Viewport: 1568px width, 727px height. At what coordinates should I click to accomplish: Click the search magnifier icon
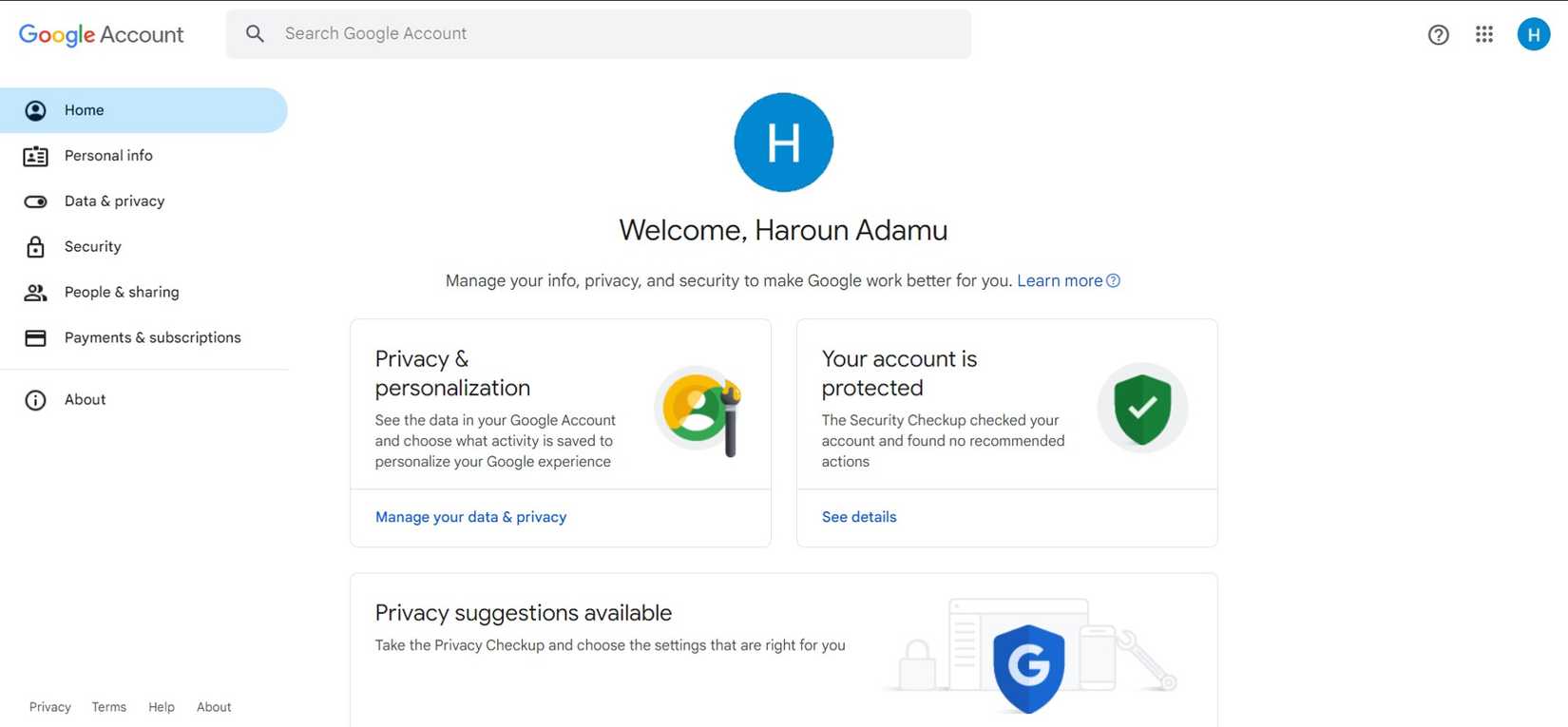pyautogui.click(x=255, y=34)
